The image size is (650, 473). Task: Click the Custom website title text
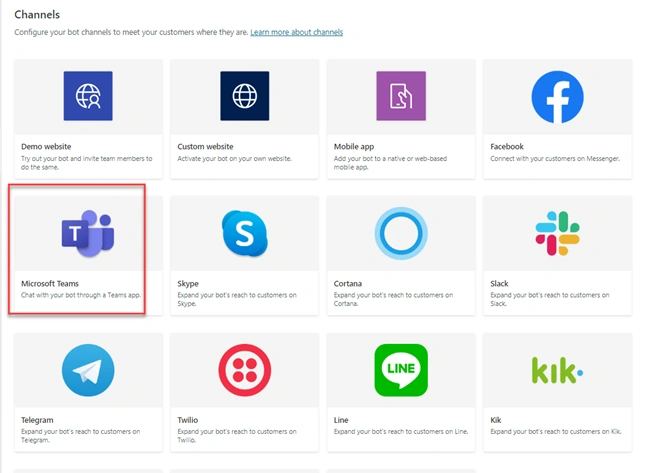205,146
